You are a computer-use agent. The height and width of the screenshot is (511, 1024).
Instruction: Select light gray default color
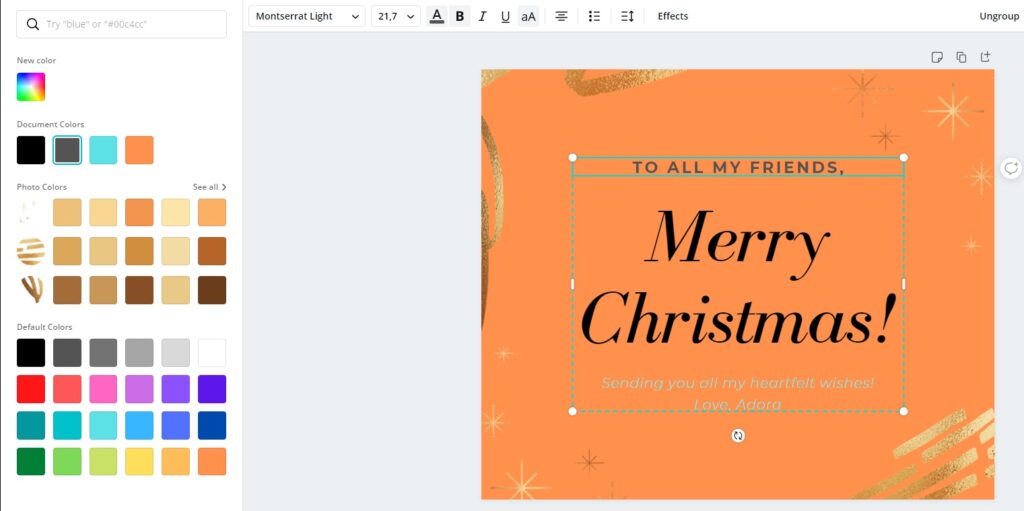click(176, 353)
